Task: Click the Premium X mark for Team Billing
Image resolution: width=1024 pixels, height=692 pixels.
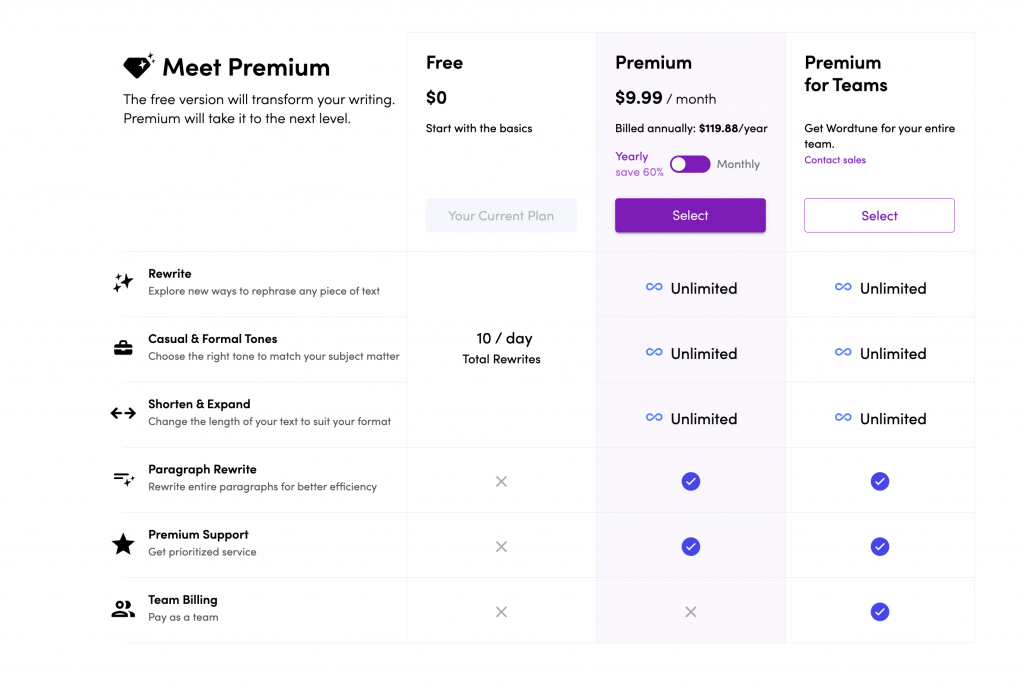Action: (690, 612)
